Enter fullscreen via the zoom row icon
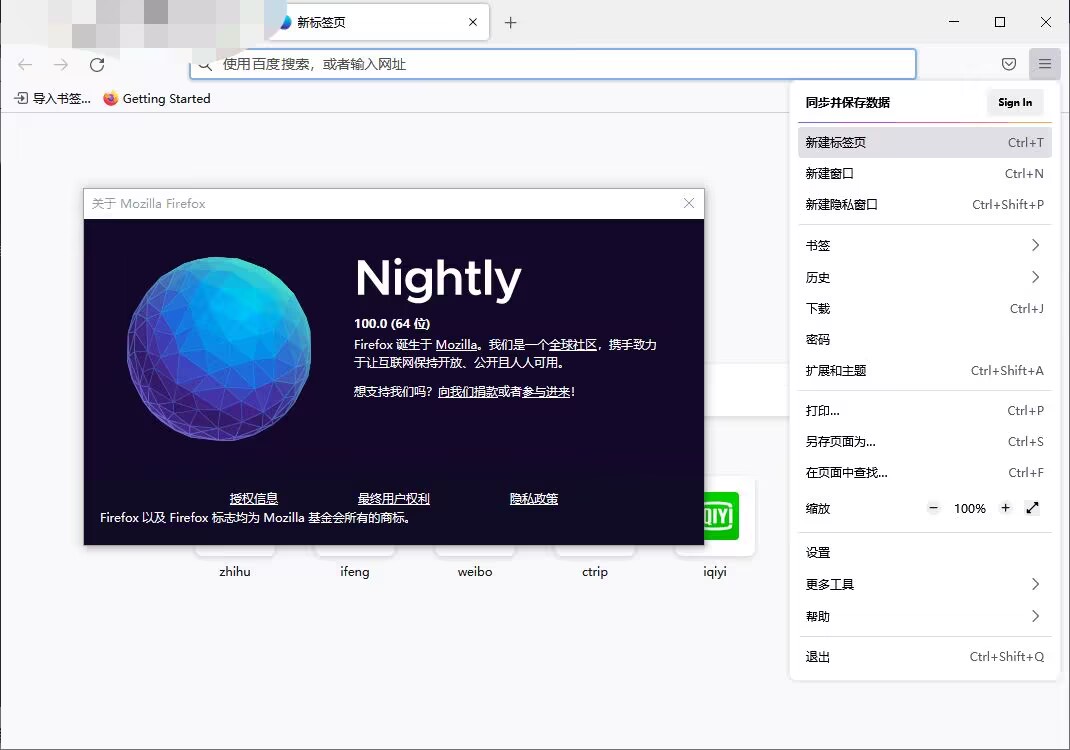1070x750 pixels. point(1032,508)
